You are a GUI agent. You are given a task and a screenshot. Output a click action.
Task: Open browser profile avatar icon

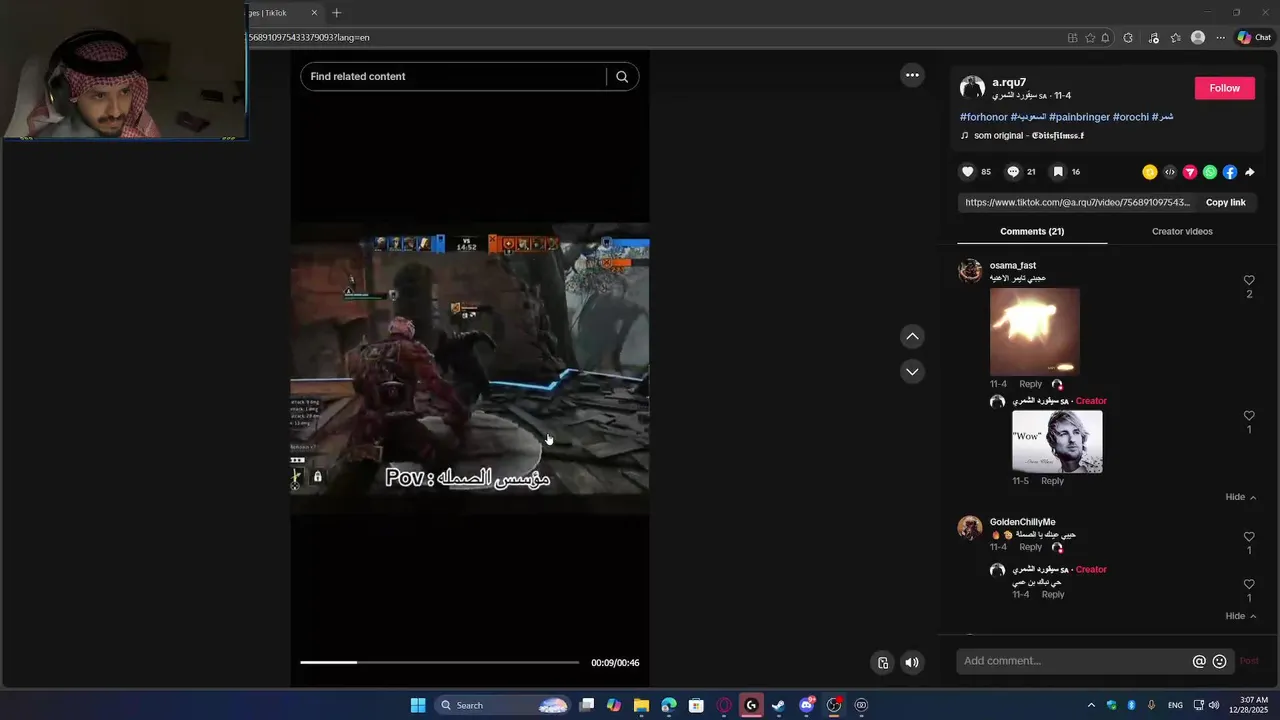(x=1198, y=38)
